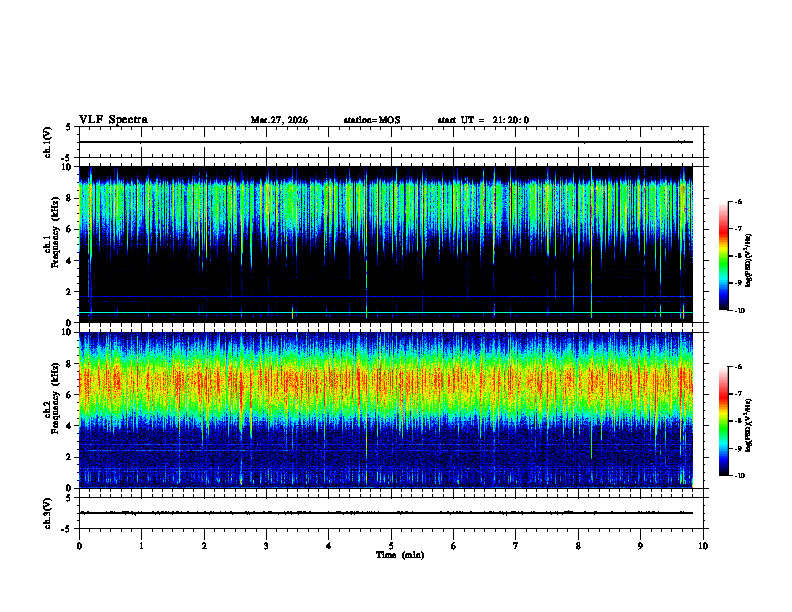Click the time axis tick label "5"
The image size is (792, 612).
pyautogui.click(x=391, y=546)
